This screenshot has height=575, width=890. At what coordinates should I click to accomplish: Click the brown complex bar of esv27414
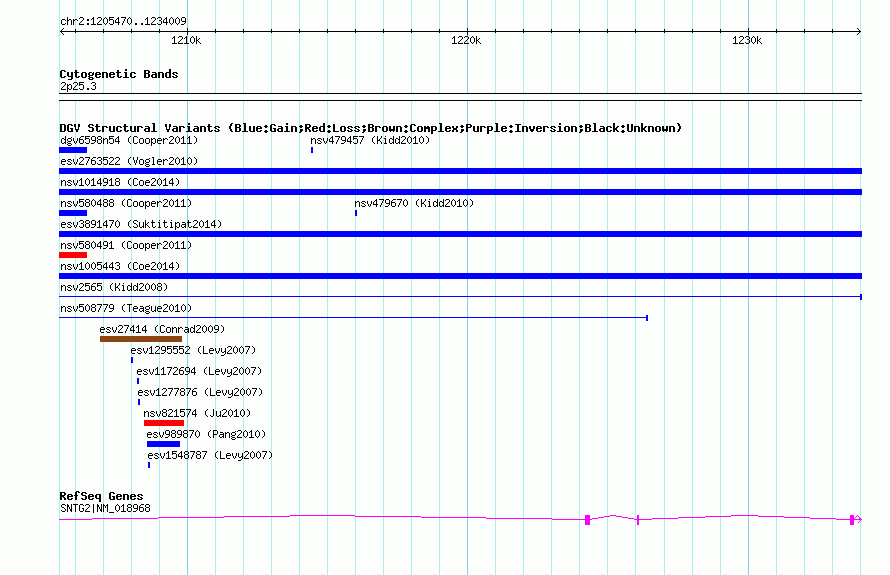click(x=141, y=339)
